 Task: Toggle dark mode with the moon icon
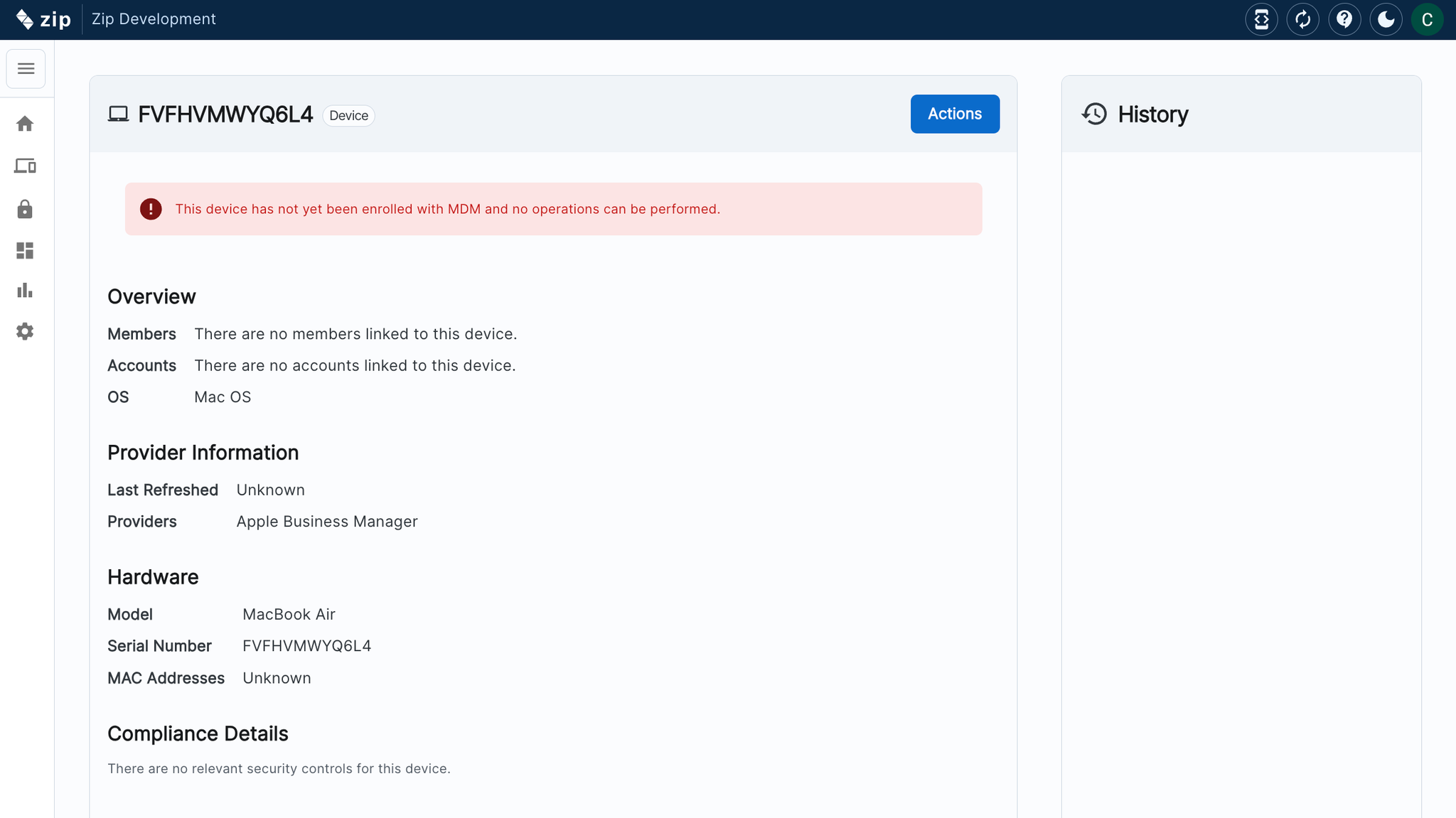pos(1386,19)
